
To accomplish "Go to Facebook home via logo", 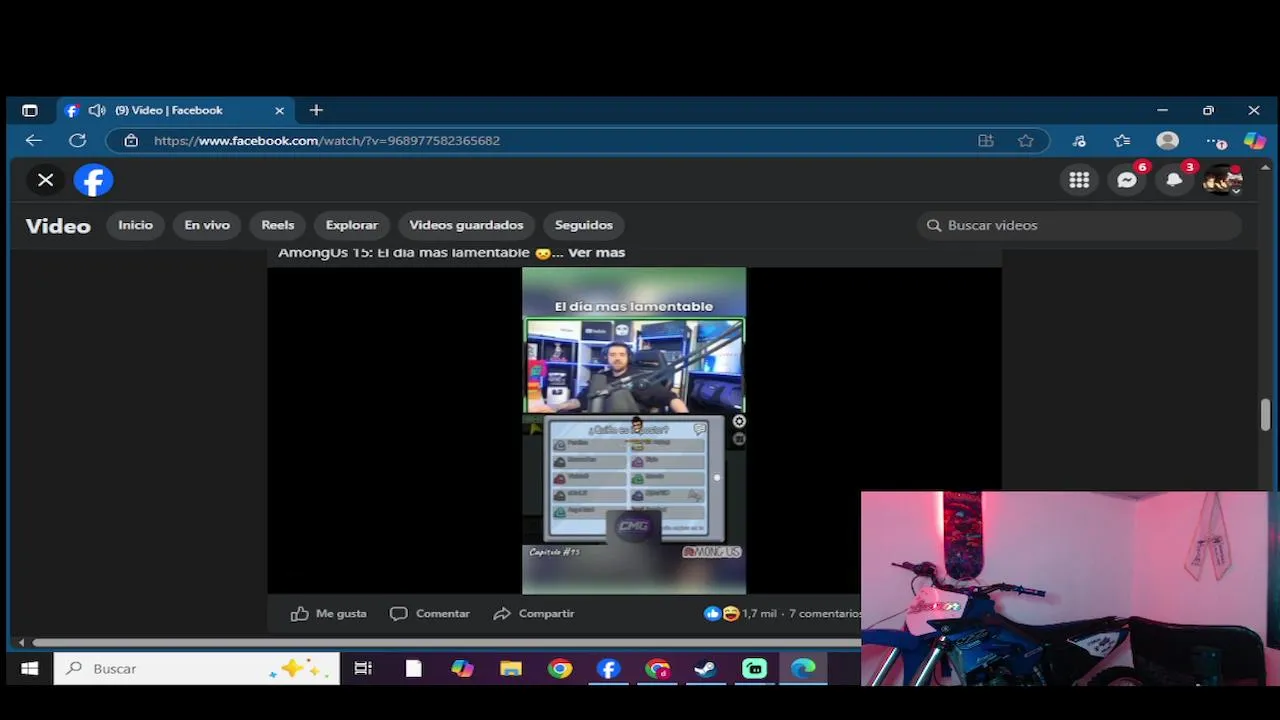I will [93, 180].
